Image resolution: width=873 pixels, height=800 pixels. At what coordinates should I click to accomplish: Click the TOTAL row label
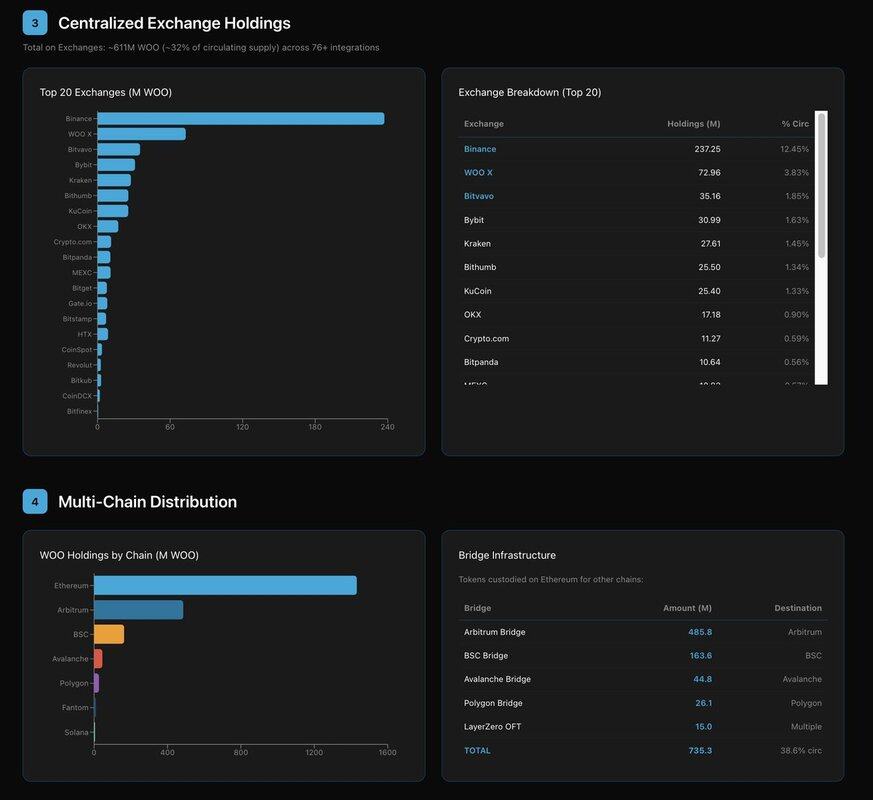point(477,750)
